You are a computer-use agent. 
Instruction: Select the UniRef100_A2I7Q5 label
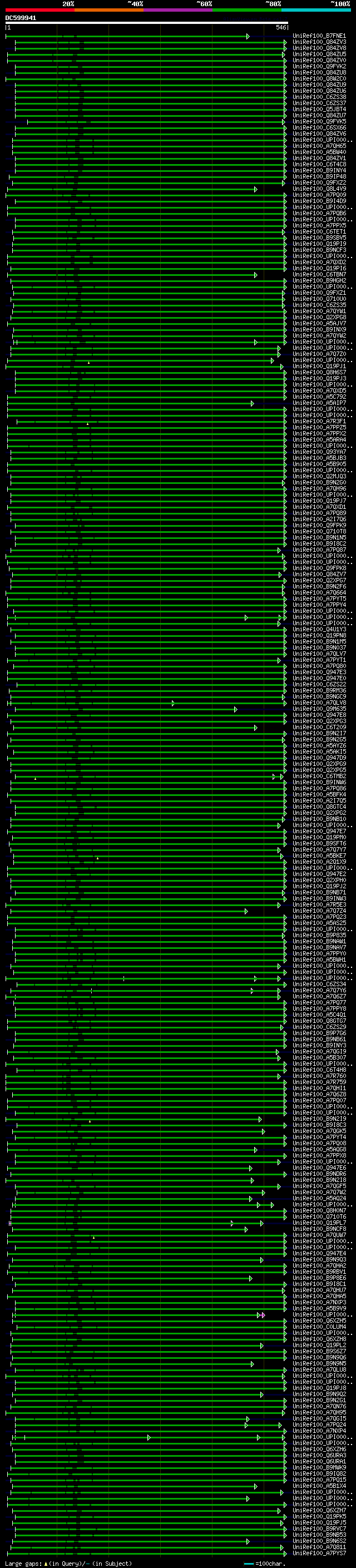click(x=319, y=800)
